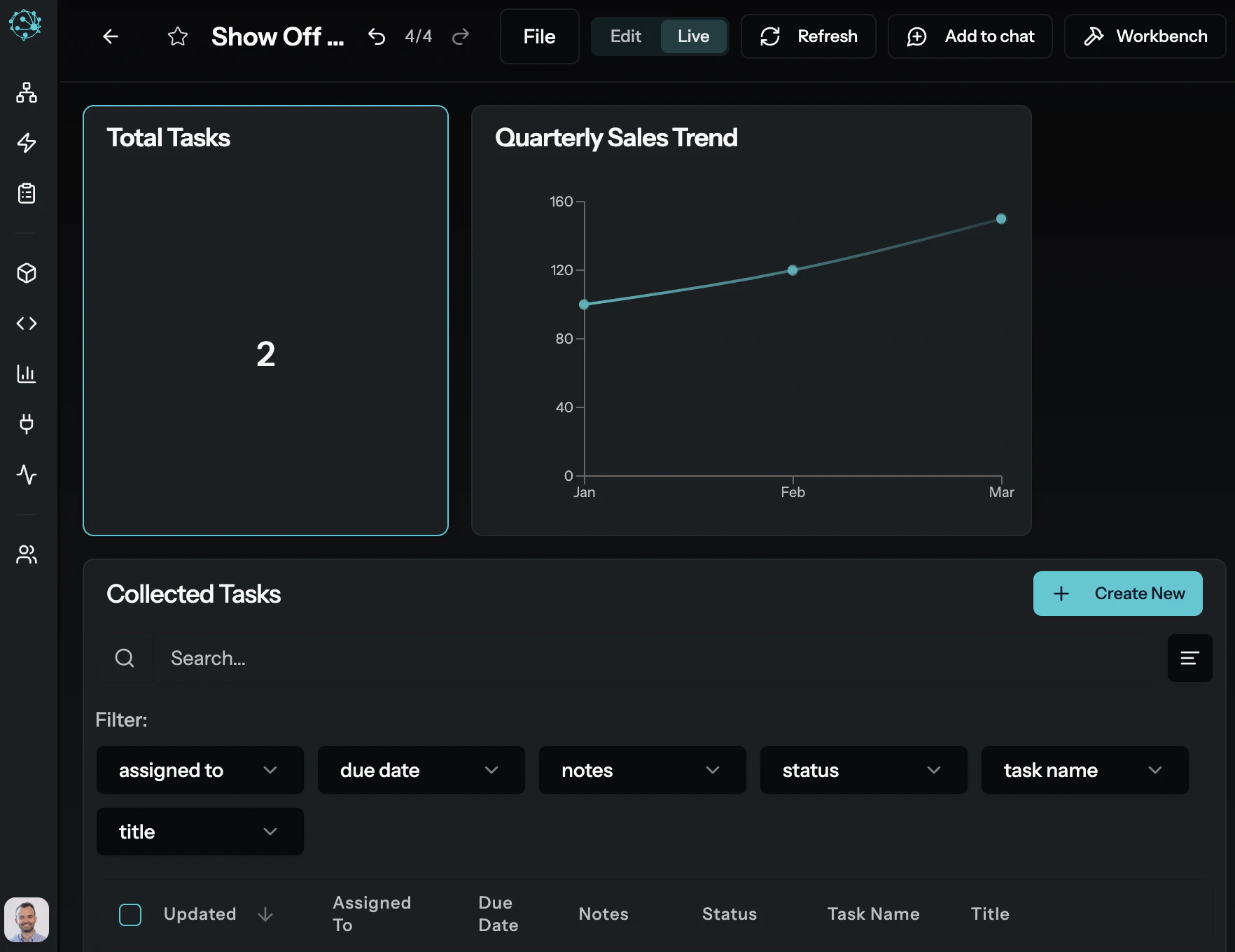The height and width of the screenshot is (952, 1235).
Task: Toggle the Updated column sort arrow
Action: (265, 914)
